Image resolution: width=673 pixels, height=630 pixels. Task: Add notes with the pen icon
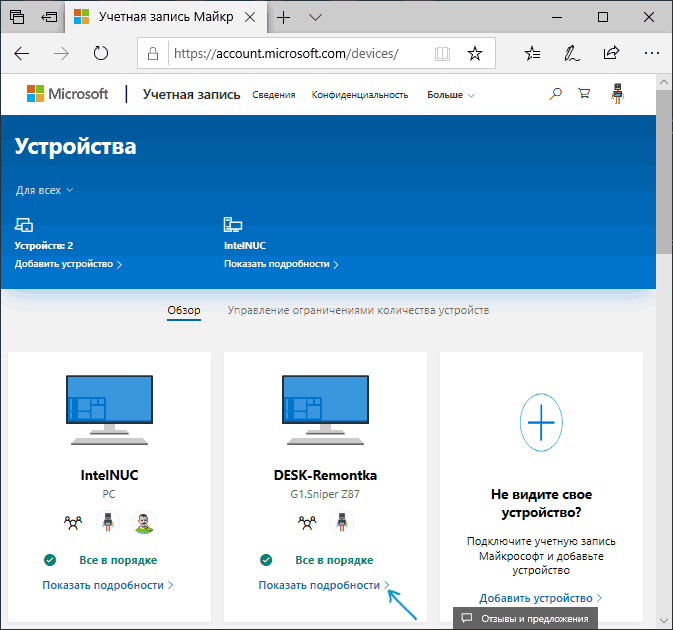click(571, 54)
